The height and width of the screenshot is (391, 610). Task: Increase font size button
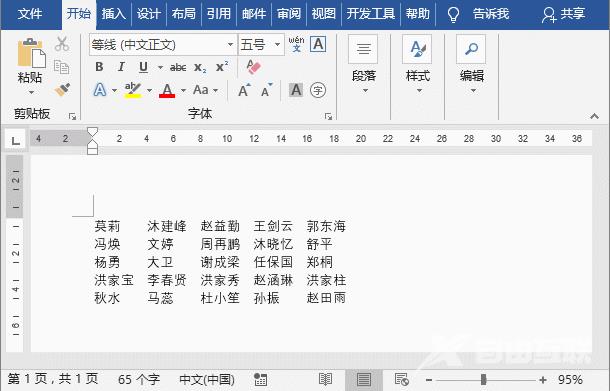pyautogui.click(x=244, y=90)
